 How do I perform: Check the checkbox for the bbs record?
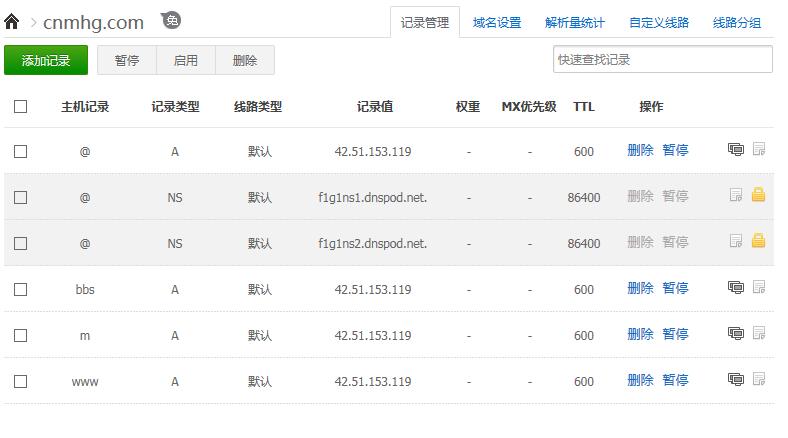click(21, 290)
